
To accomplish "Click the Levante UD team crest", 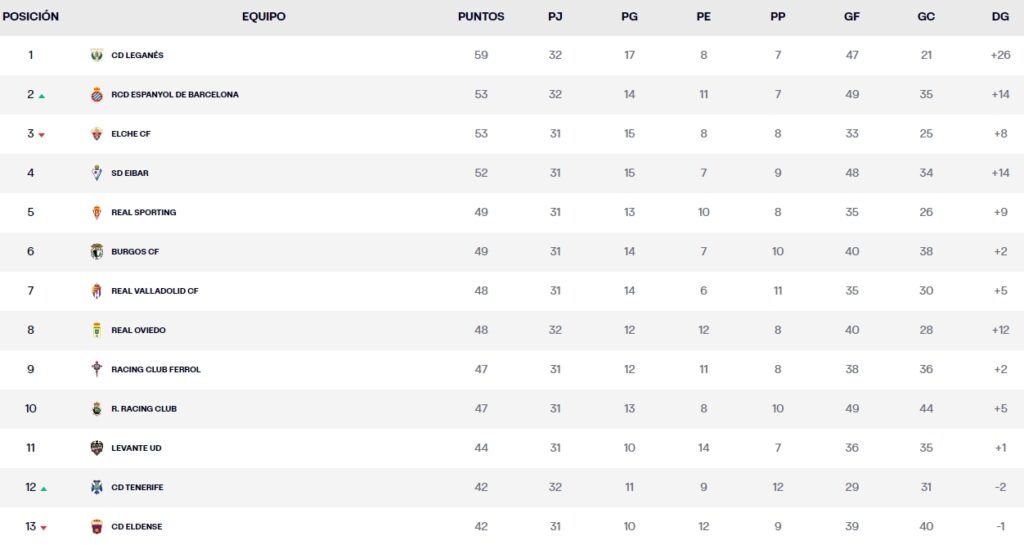I will click(97, 448).
